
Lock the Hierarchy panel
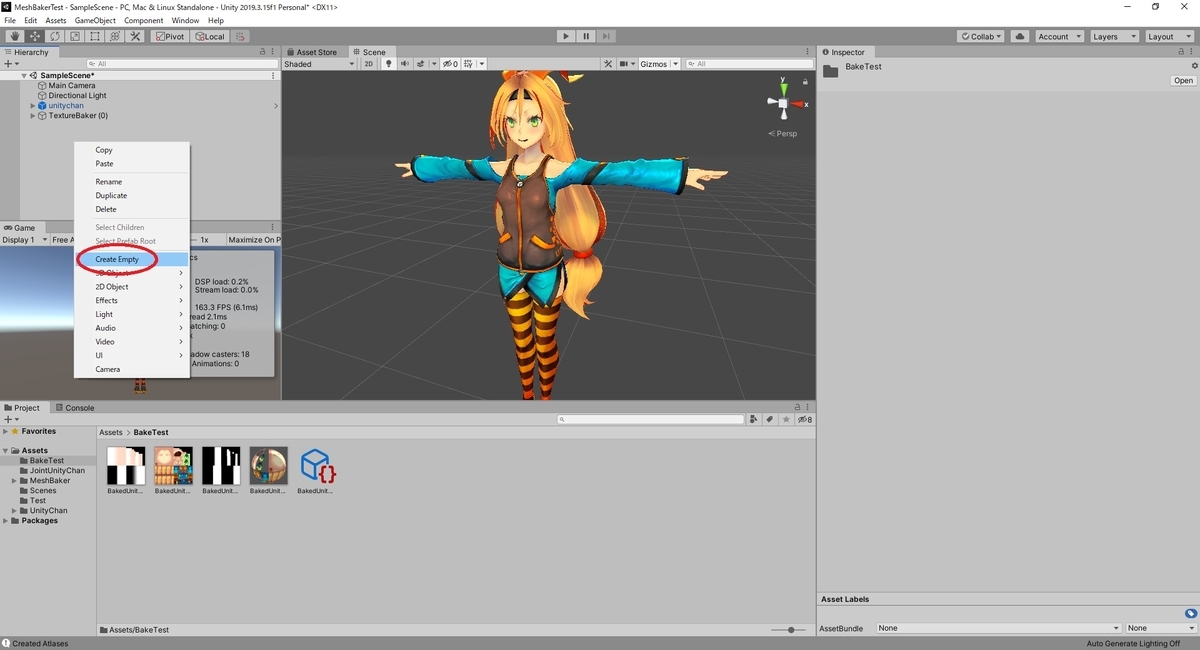click(x=263, y=52)
